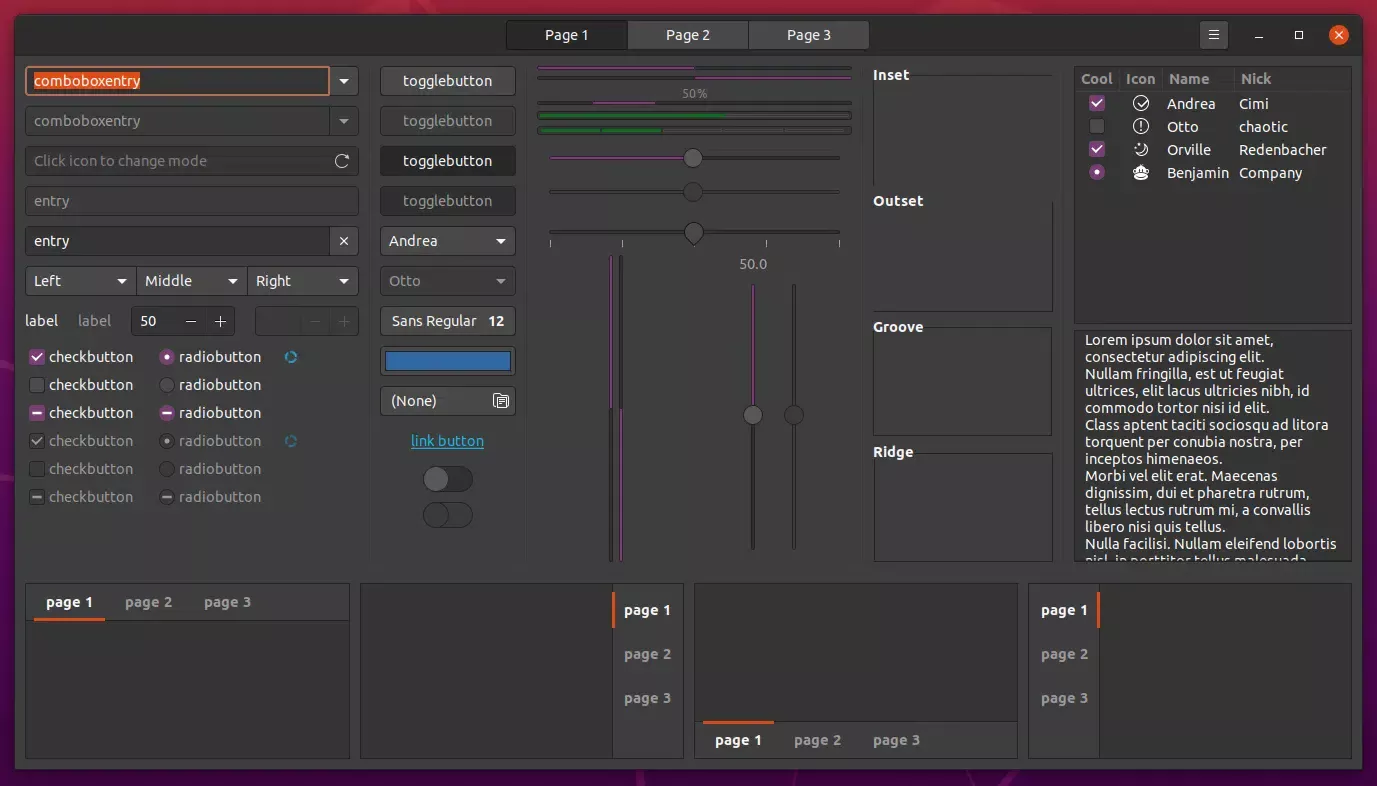Screen dimensions: 1377x786
Task: Click the spin button value 50 field
Action: (154, 321)
